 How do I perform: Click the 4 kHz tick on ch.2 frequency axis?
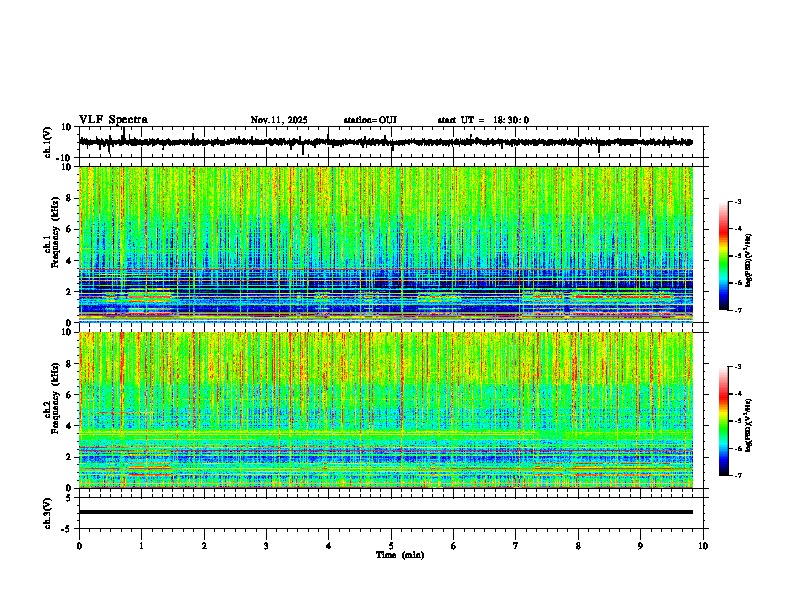tap(69, 426)
